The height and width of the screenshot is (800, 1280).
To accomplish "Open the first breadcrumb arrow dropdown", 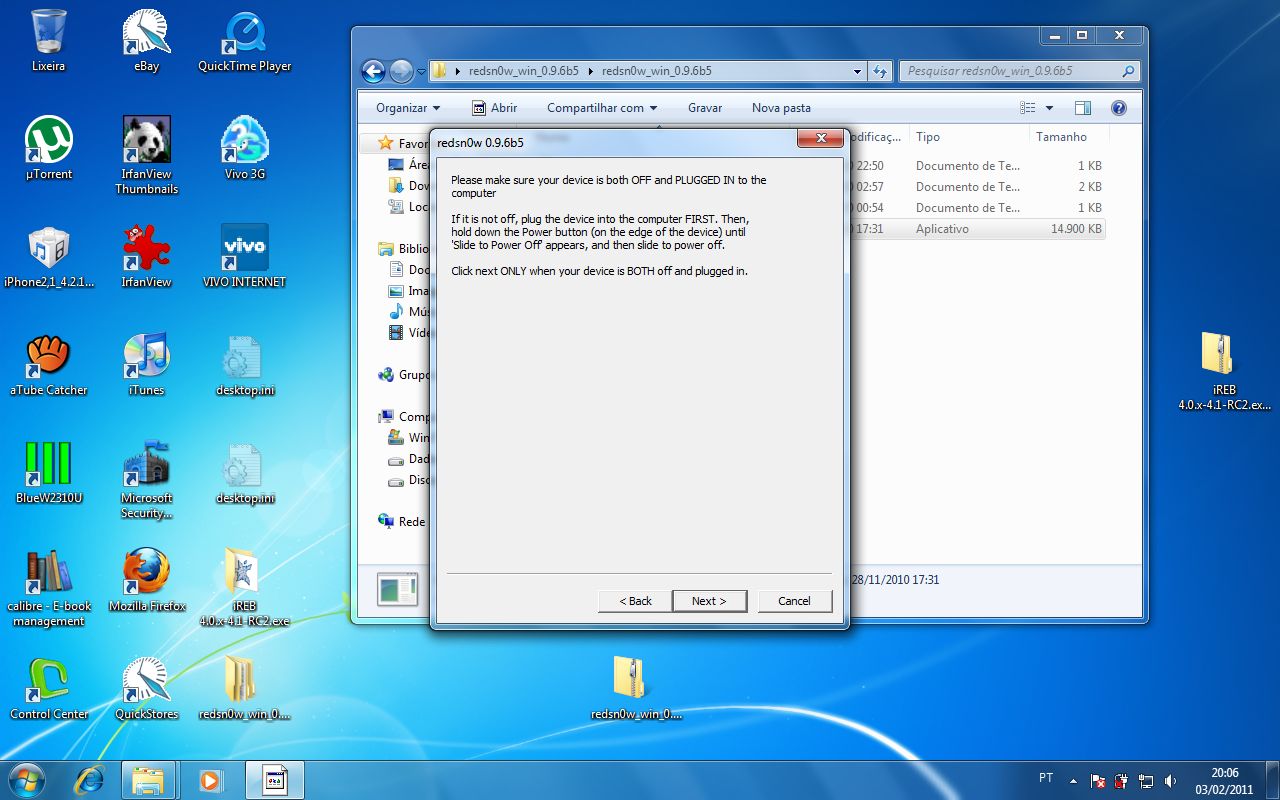I will click(x=458, y=71).
